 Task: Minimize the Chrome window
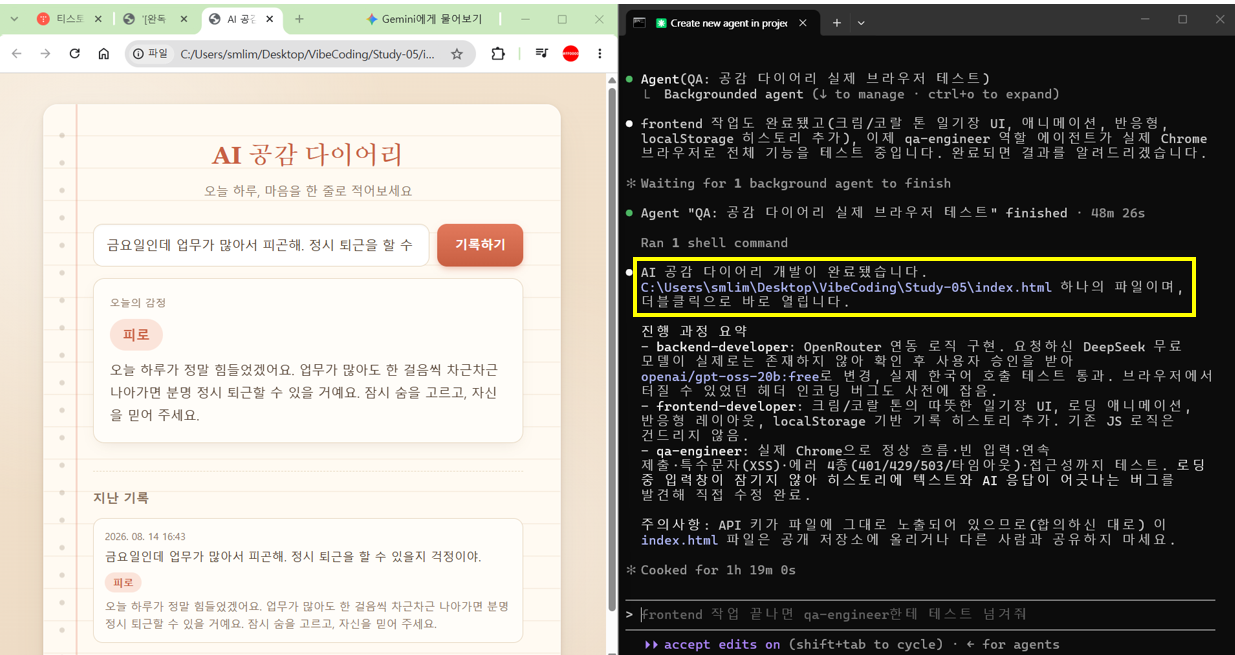527,19
